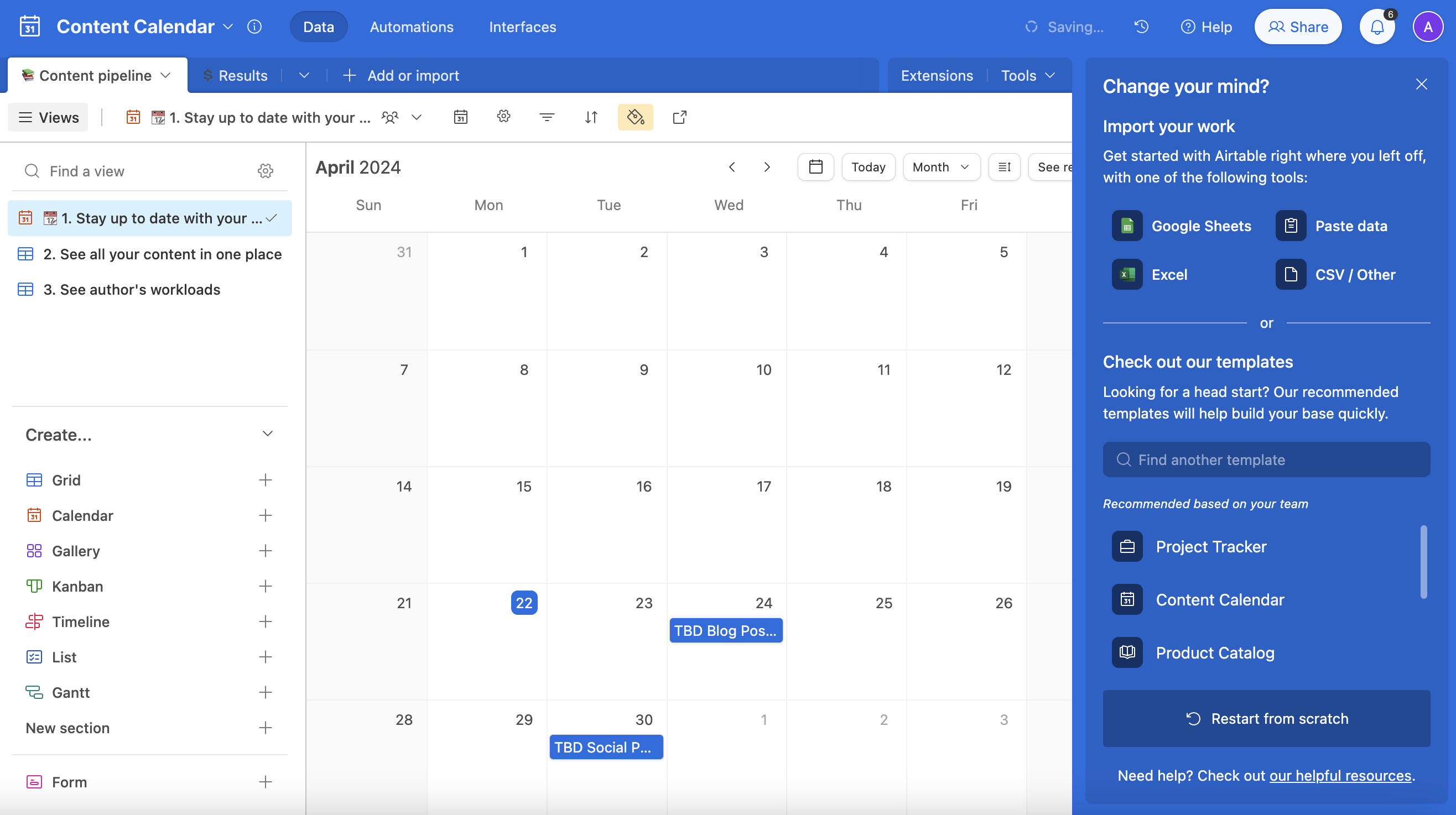Expand the Tools dropdown
The width and height of the screenshot is (1456, 815).
[x=1028, y=75]
